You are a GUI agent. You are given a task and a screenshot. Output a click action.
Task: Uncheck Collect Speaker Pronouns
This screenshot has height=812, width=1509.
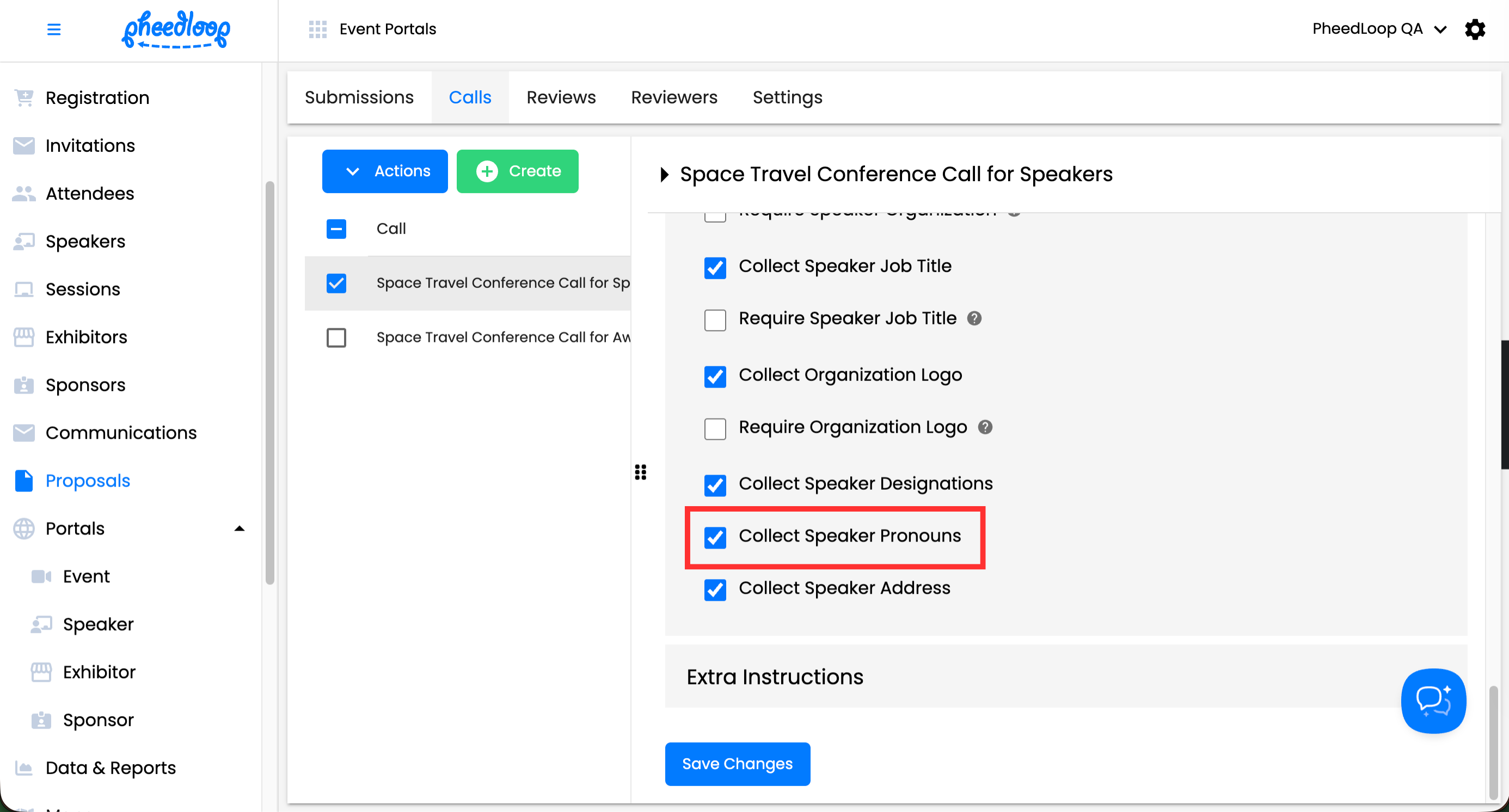pos(715,537)
